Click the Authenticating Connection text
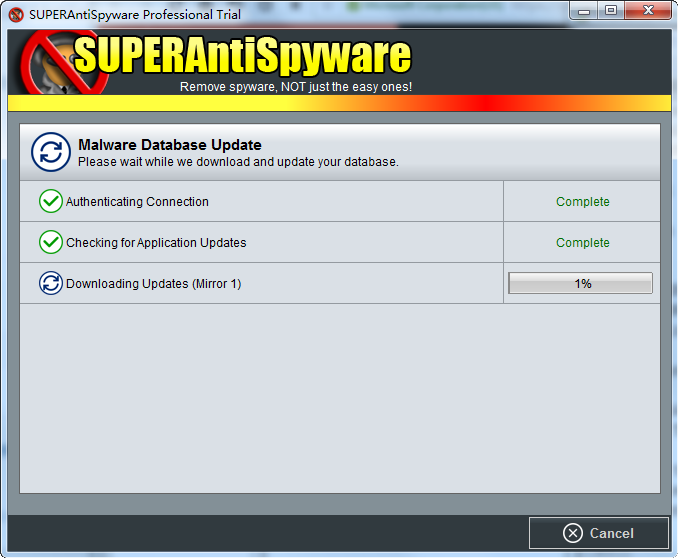Viewport: 679px width, 559px height. pos(137,202)
